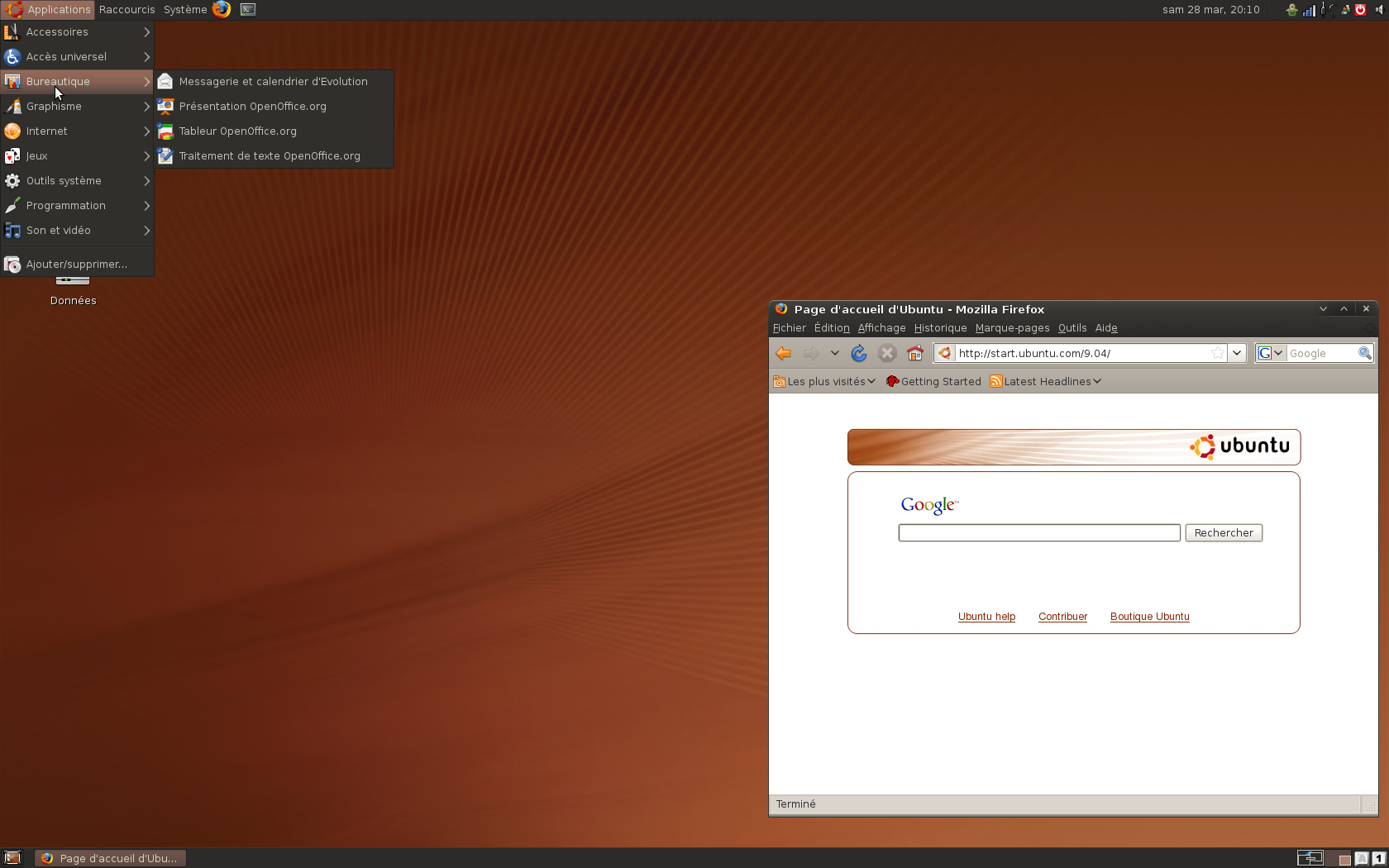Click the Firefox Google search box

click(1322, 353)
